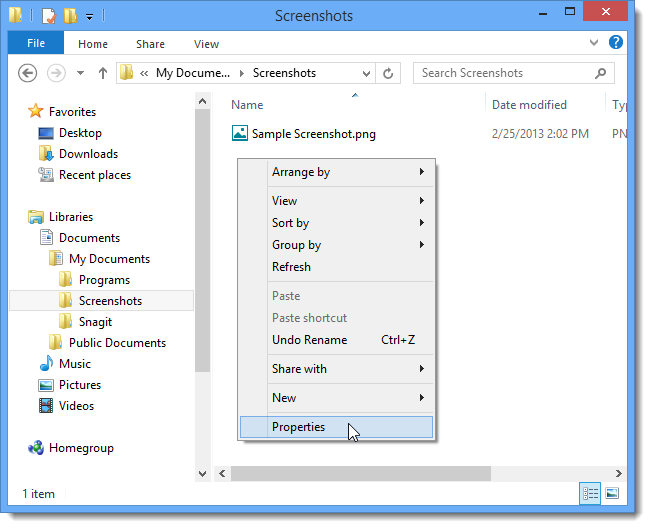Click the Sample Screenshot.png image file icon
Viewport: 650px width, 528px height.
(x=240, y=133)
